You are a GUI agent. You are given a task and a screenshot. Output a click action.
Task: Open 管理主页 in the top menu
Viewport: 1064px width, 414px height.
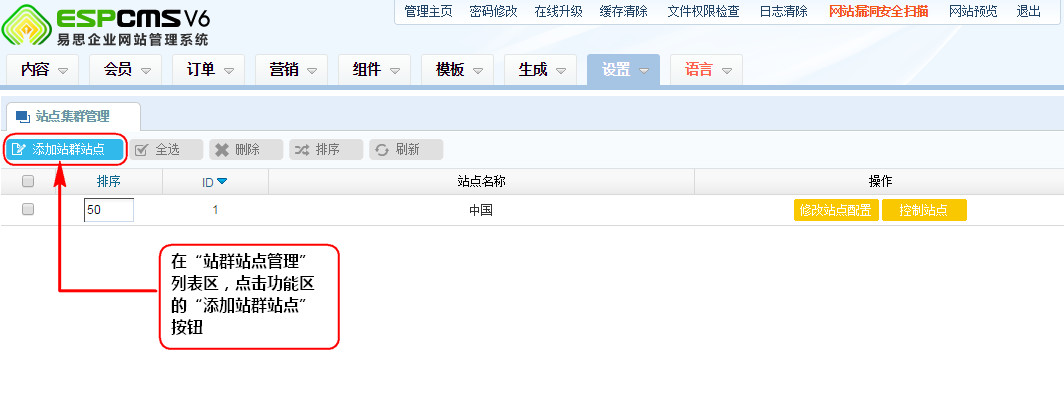[428, 12]
